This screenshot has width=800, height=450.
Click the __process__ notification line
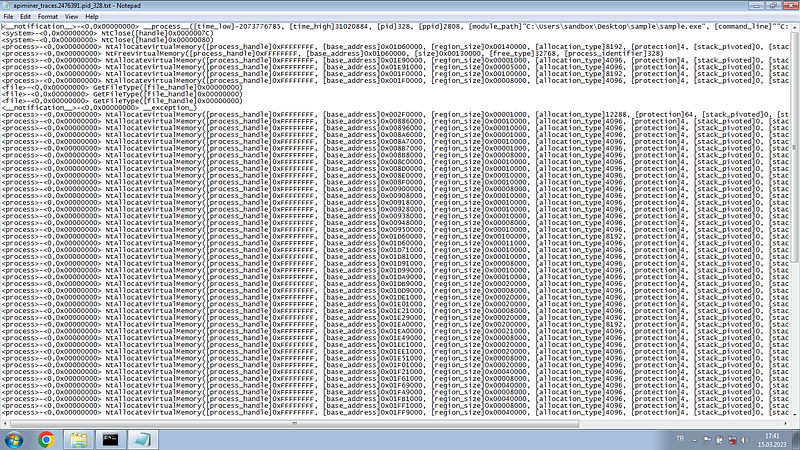coord(395,26)
